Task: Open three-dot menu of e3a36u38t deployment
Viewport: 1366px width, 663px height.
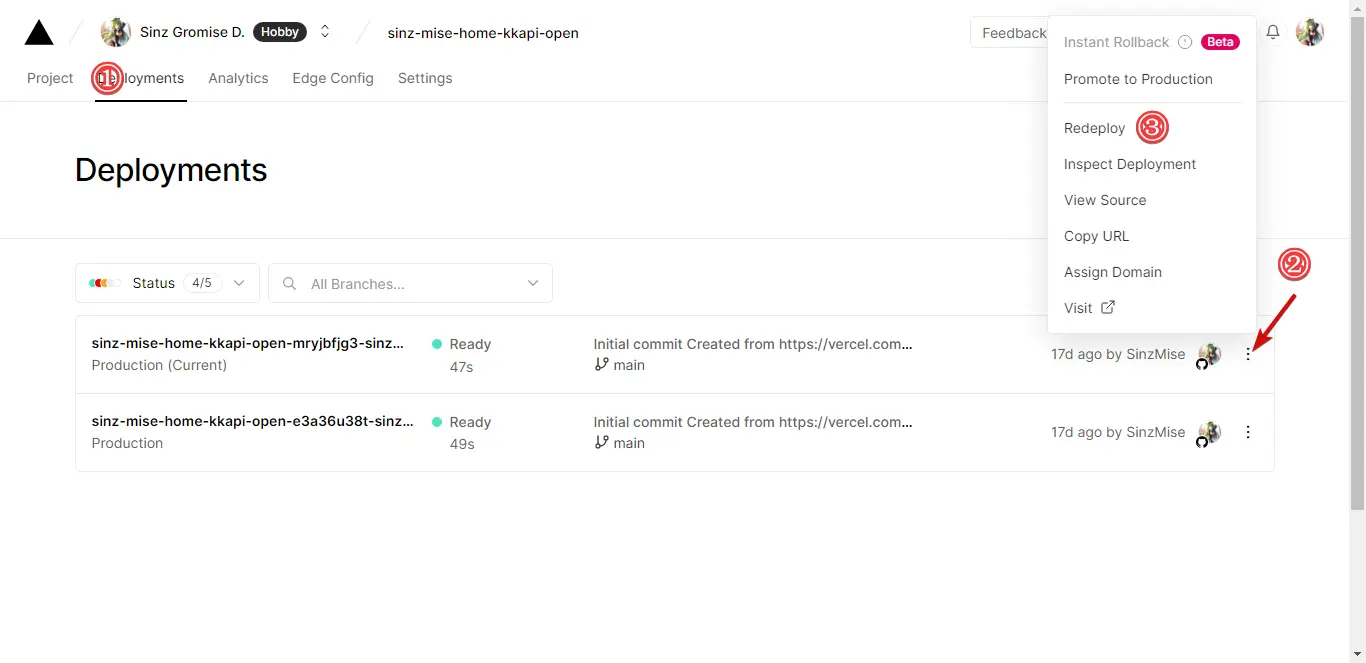Action: point(1248,432)
